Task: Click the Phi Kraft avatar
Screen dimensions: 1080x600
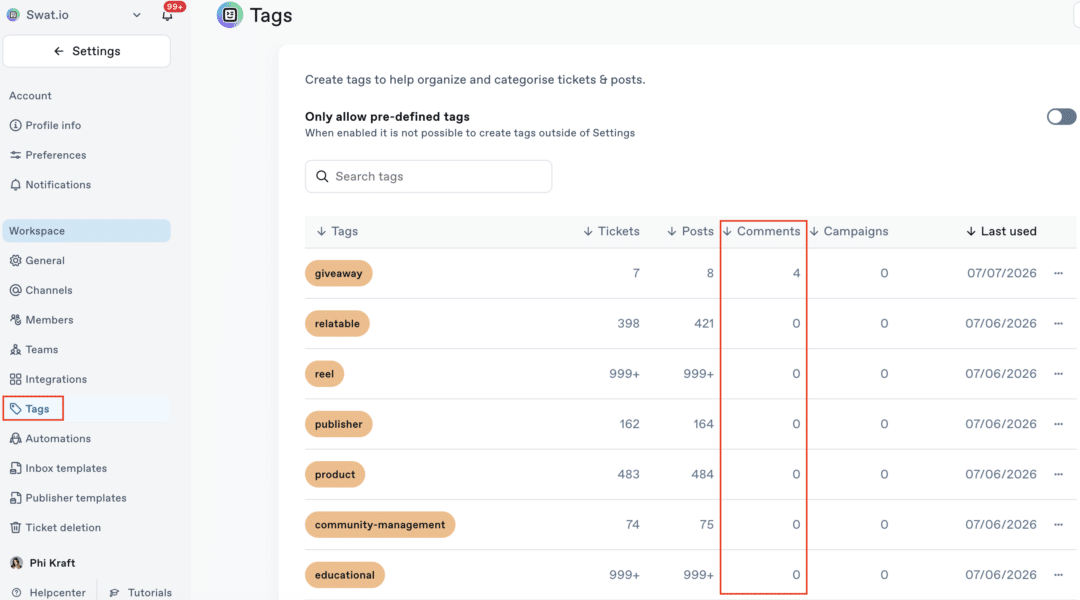Action: 17,563
